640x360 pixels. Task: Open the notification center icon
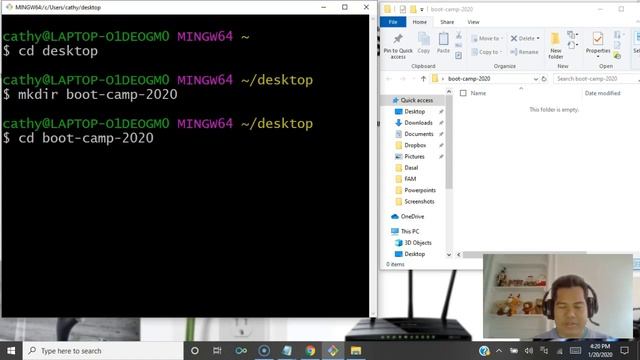coord(624,351)
